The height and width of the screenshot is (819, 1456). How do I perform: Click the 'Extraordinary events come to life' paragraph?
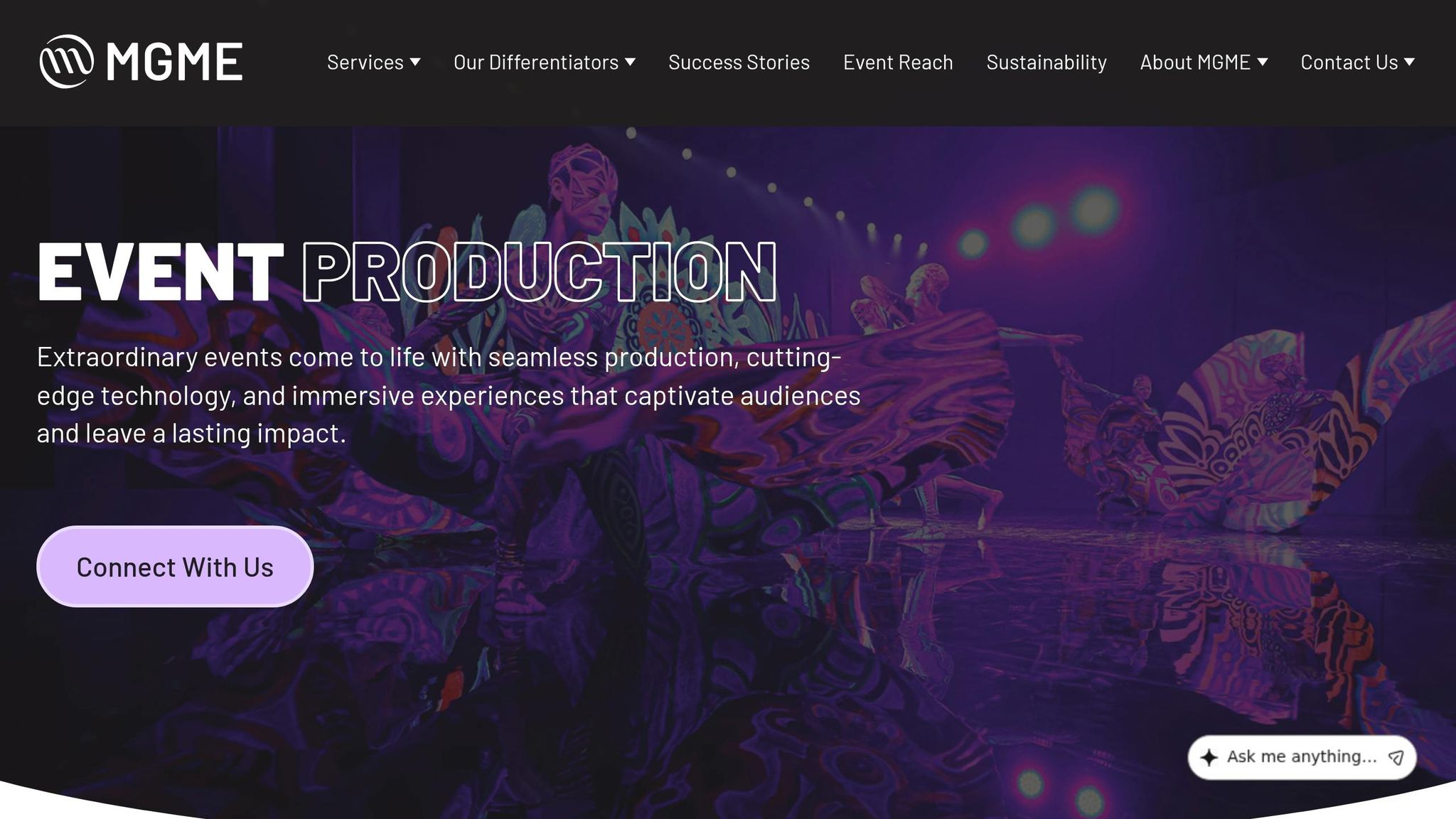449,395
